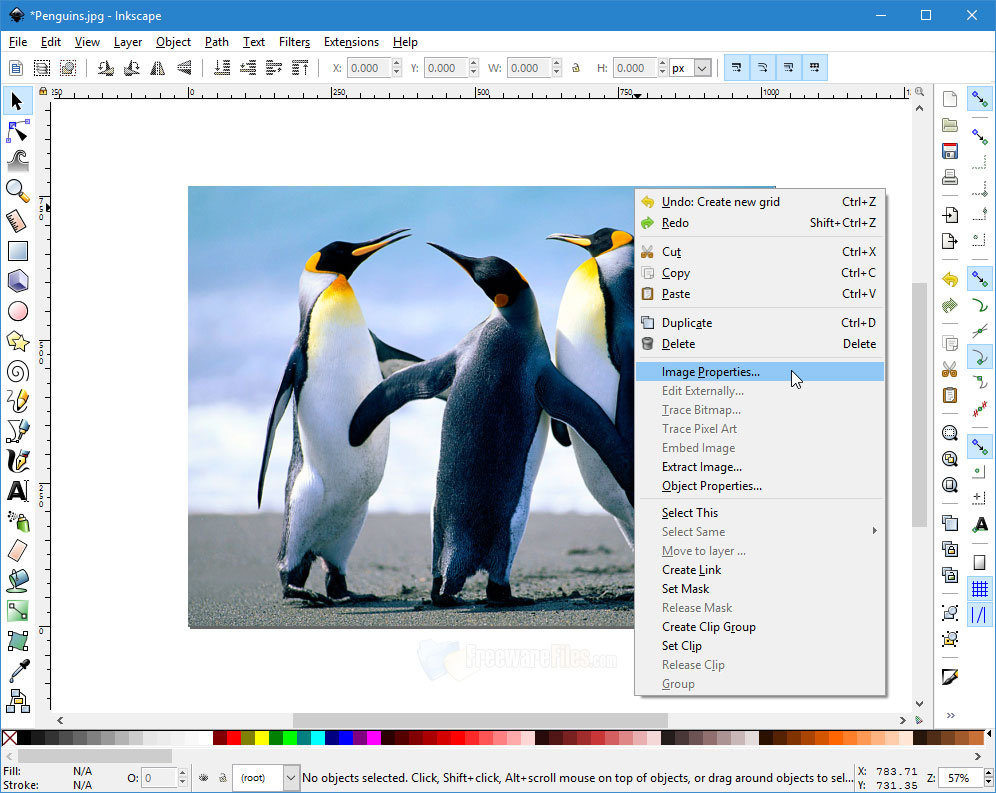Choose the Rectangle drawing tool

click(x=17, y=251)
